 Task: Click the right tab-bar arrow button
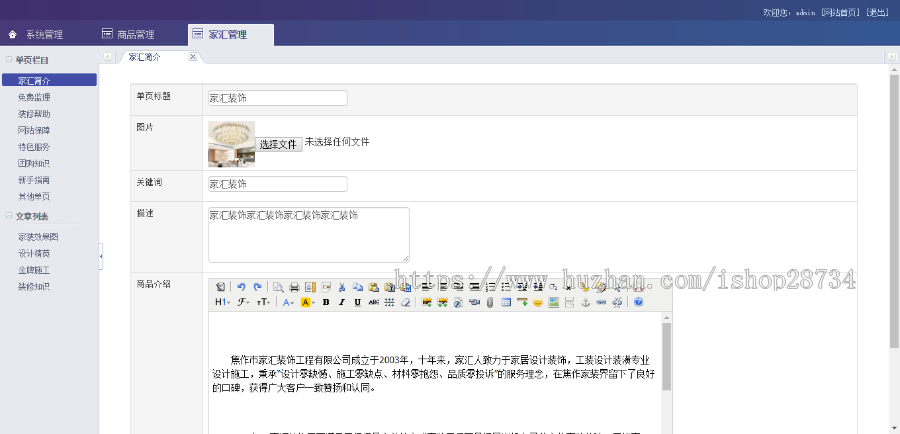pos(891,56)
